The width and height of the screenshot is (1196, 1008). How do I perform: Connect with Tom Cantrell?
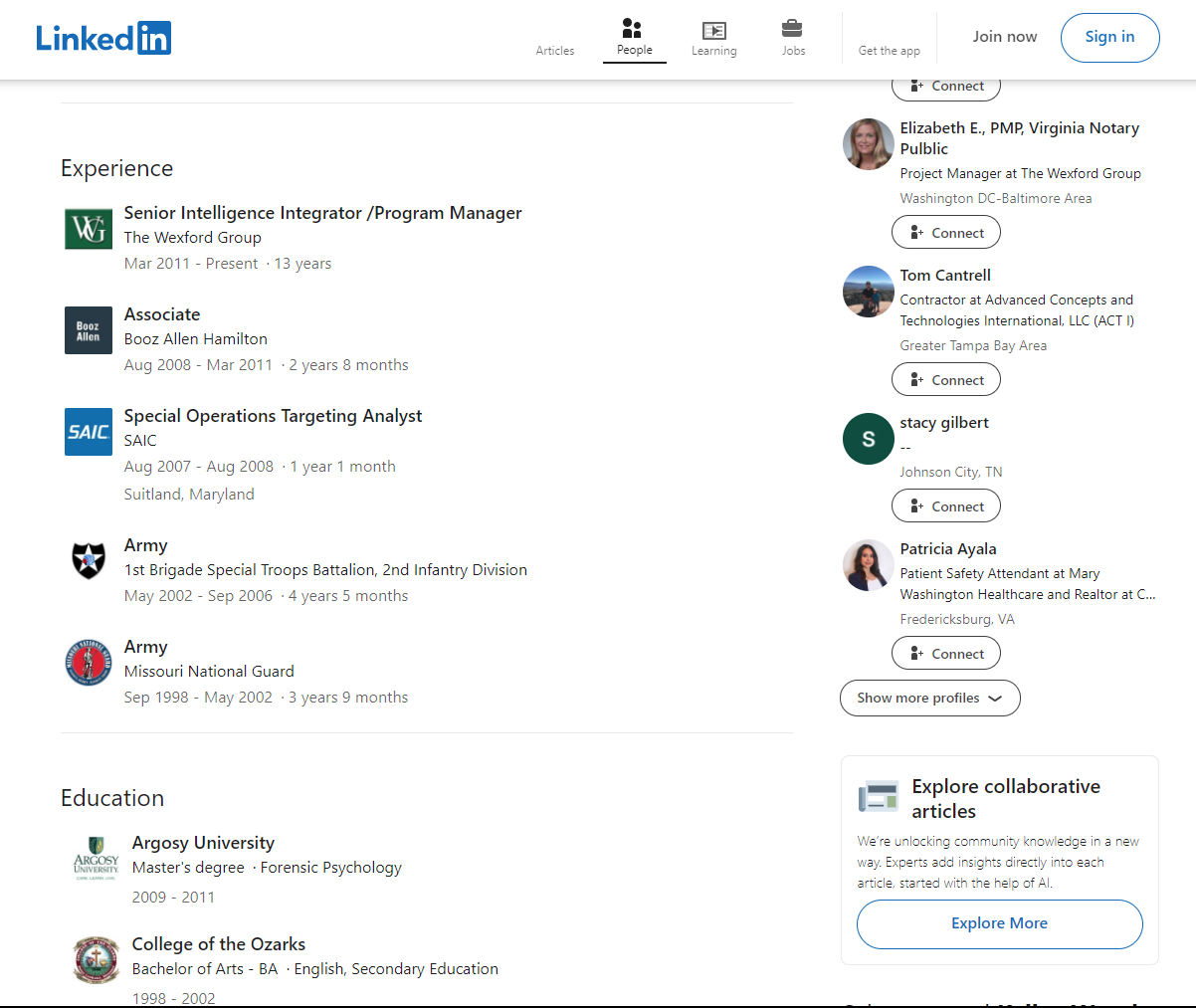tap(946, 380)
